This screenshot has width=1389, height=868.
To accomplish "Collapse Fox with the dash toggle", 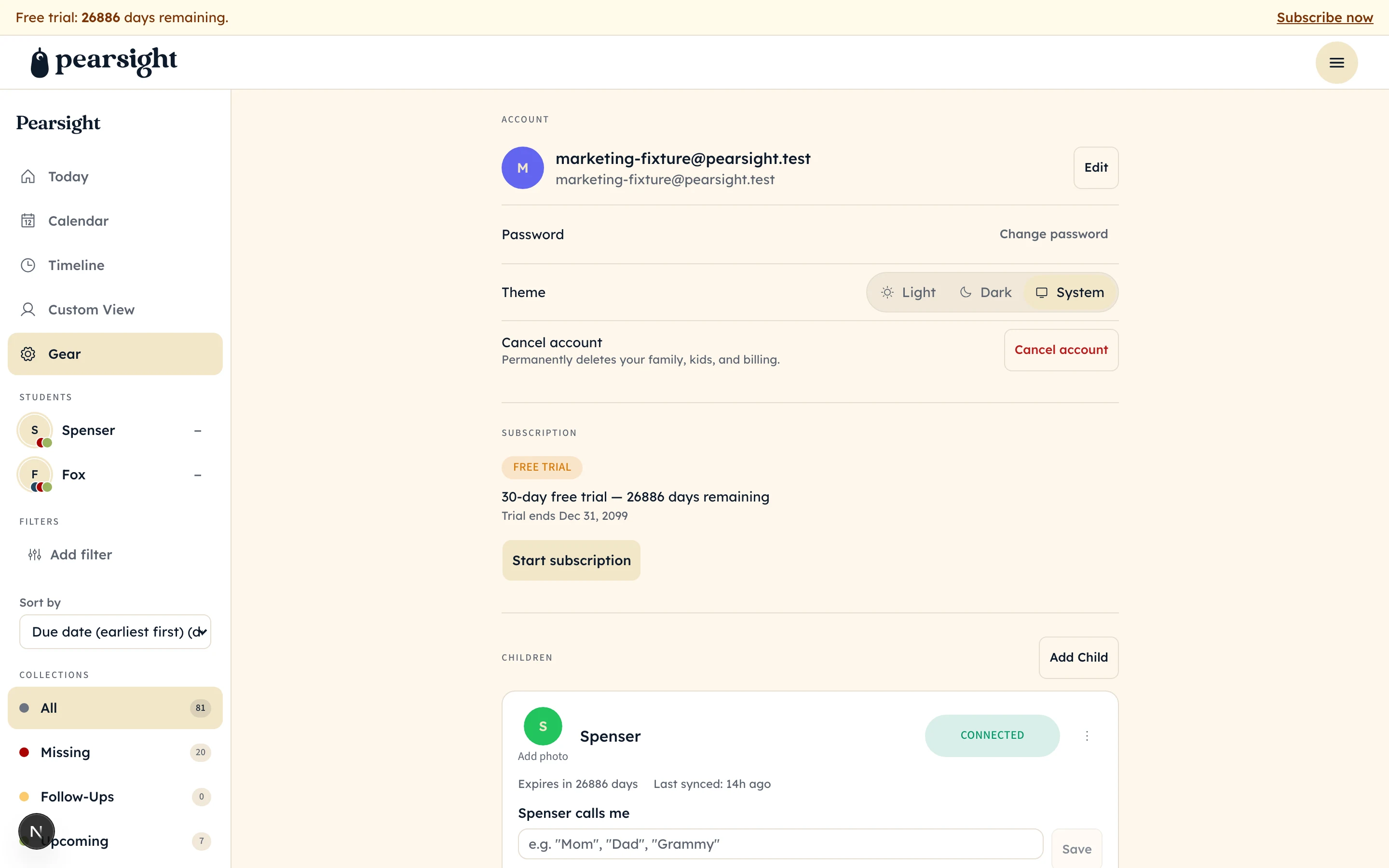I will [x=198, y=475].
